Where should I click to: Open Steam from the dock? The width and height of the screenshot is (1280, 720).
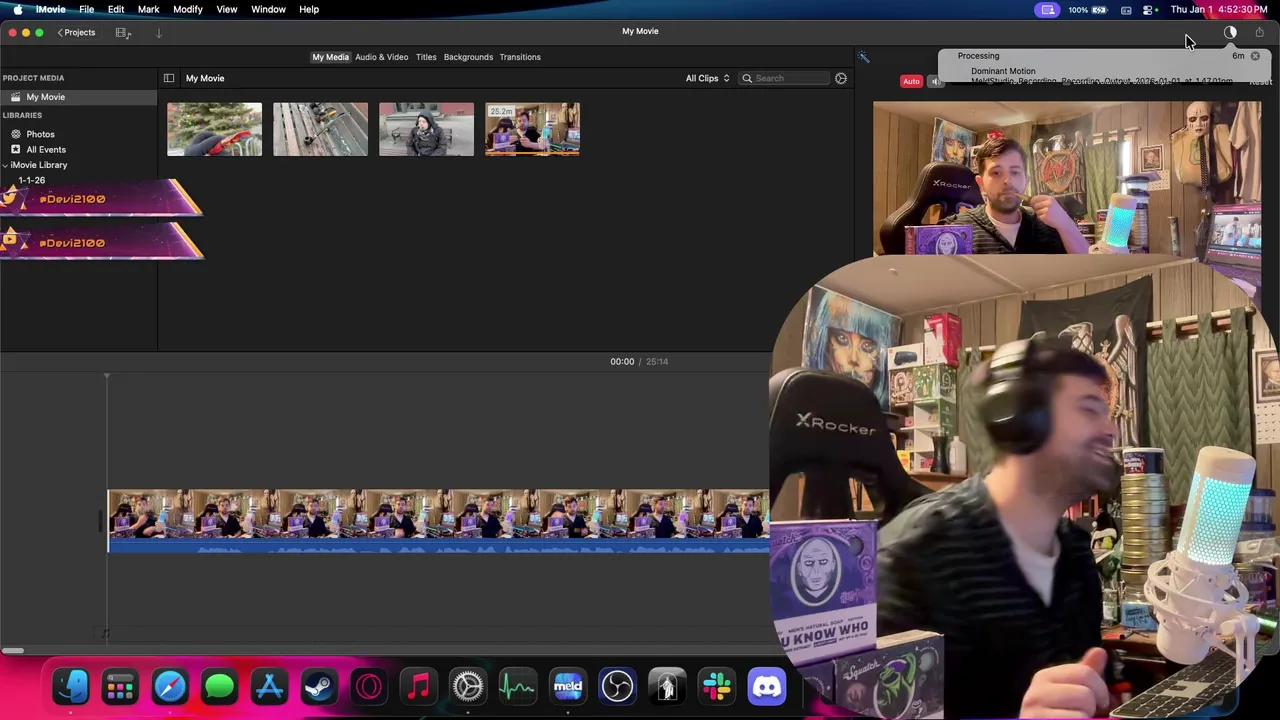319,687
